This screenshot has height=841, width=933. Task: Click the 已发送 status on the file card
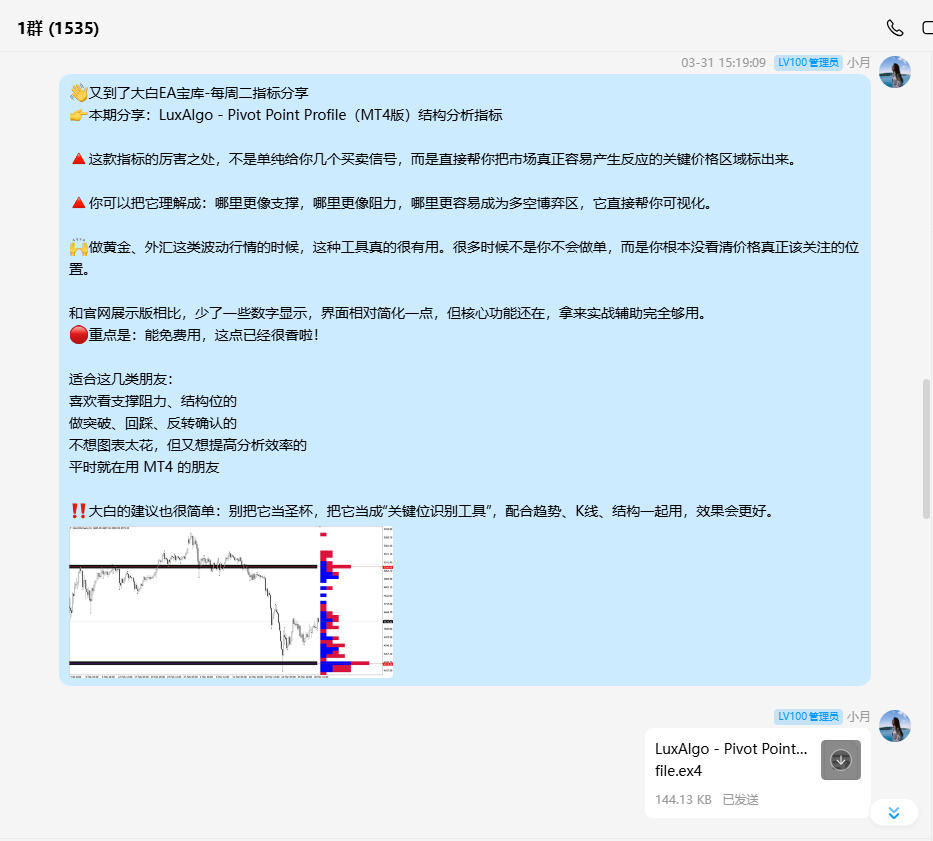[x=740, y=800]
